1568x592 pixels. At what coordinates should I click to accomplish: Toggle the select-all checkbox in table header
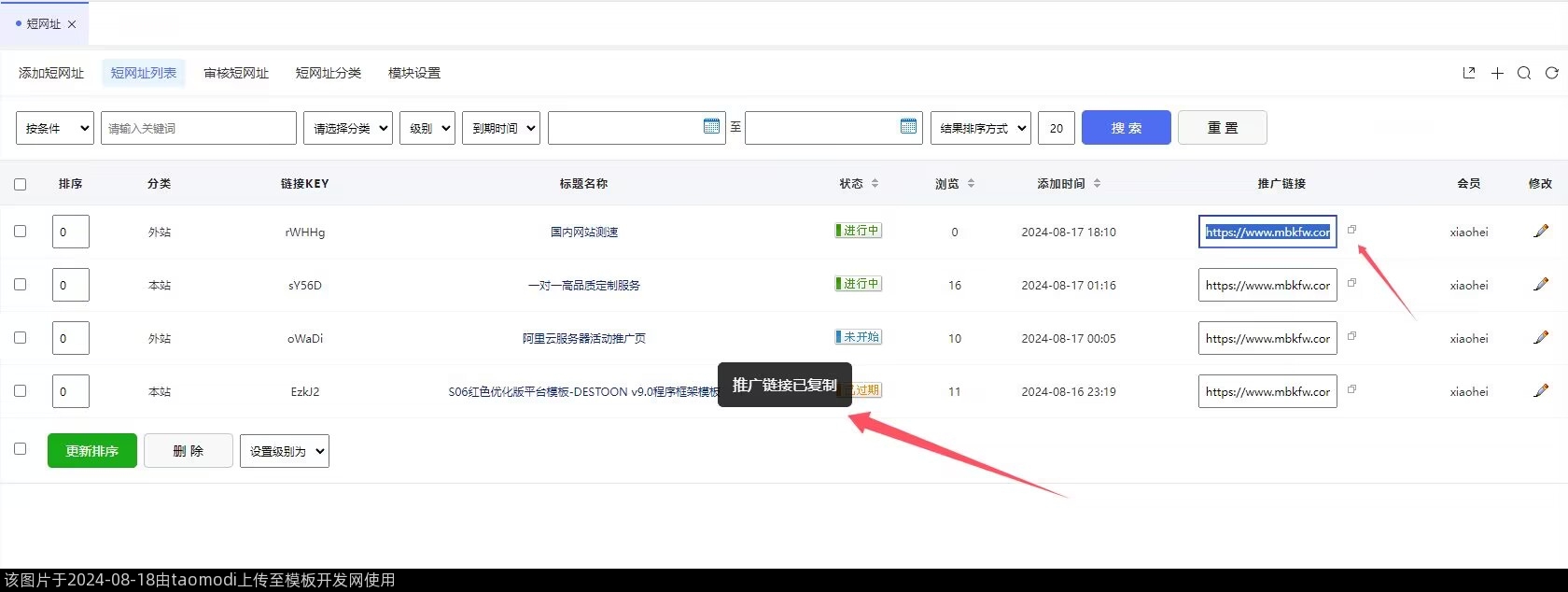[21, 184]
